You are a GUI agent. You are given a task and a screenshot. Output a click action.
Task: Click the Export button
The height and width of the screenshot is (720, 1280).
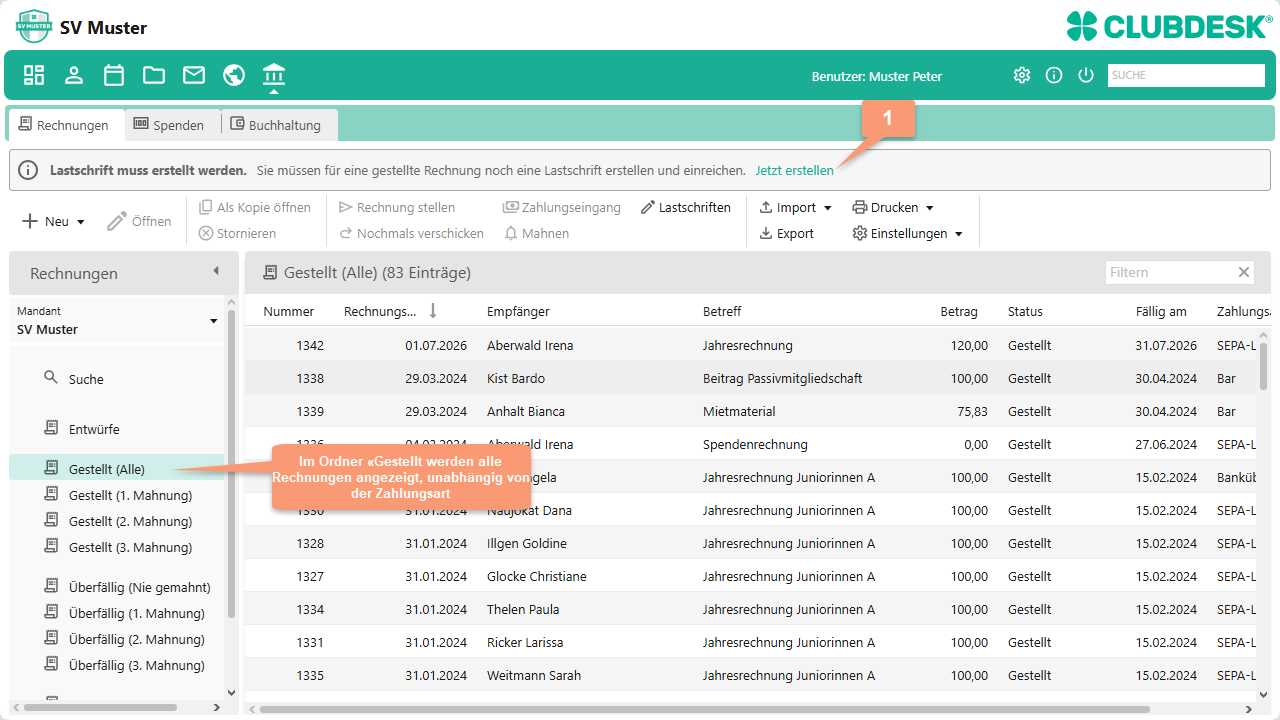tap(786, 233)
